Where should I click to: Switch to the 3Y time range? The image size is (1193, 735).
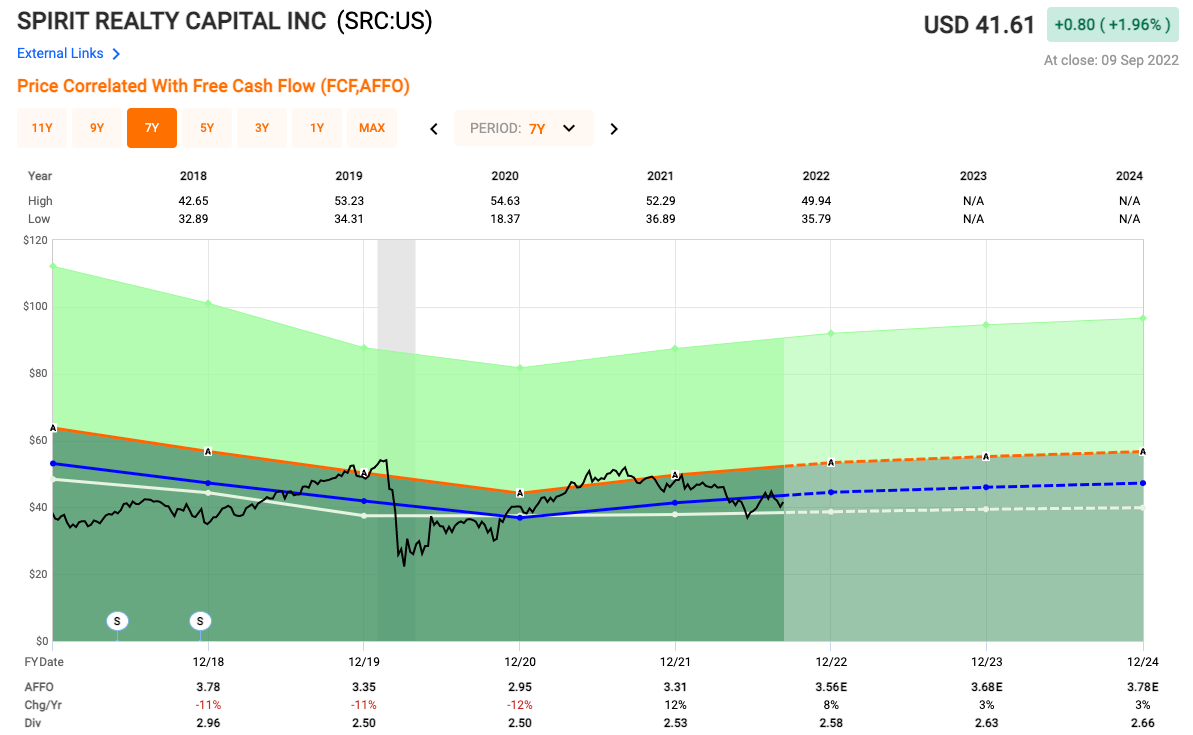[x=262, y=128]
